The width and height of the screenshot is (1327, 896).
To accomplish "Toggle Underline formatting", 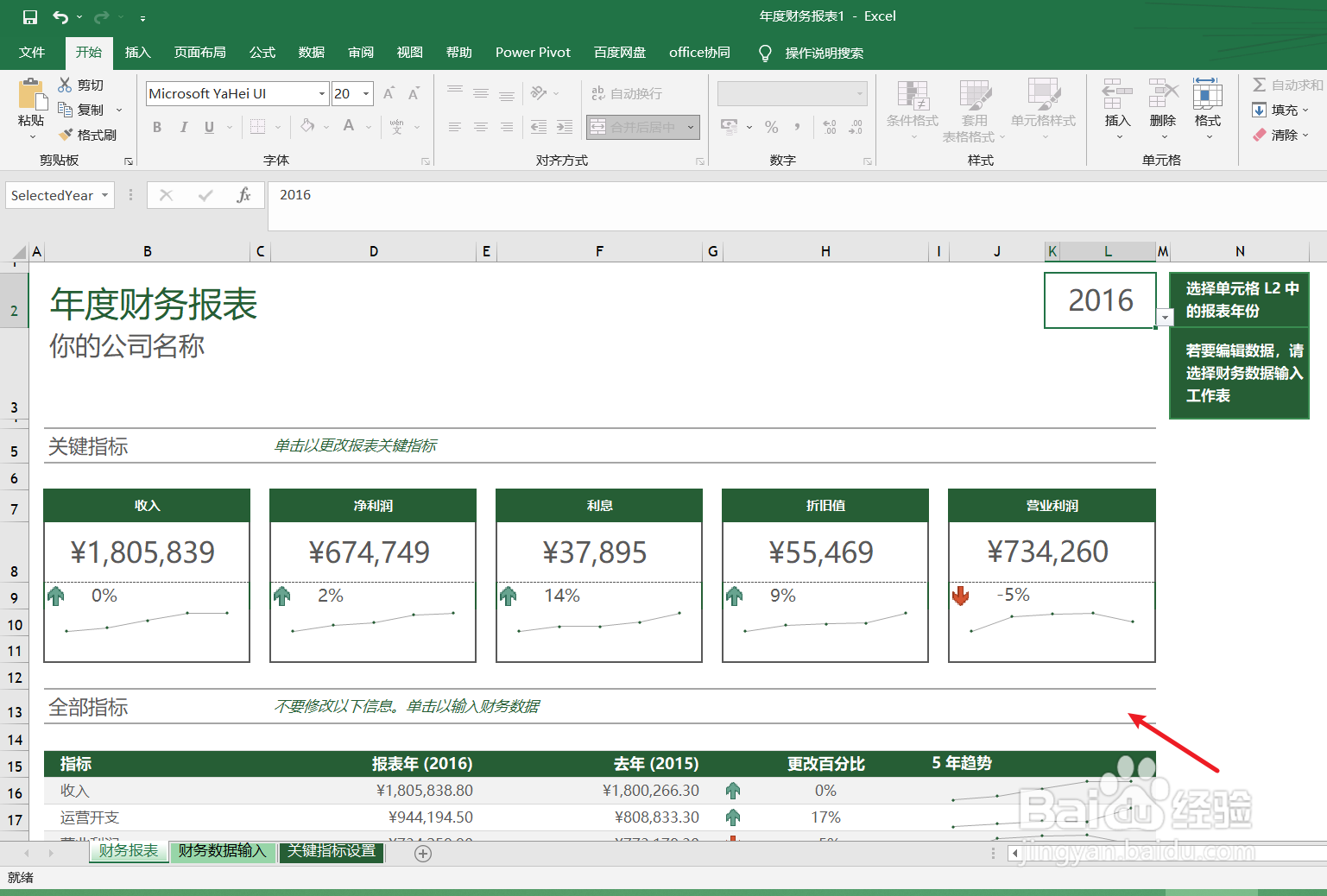I will point(209,127).
